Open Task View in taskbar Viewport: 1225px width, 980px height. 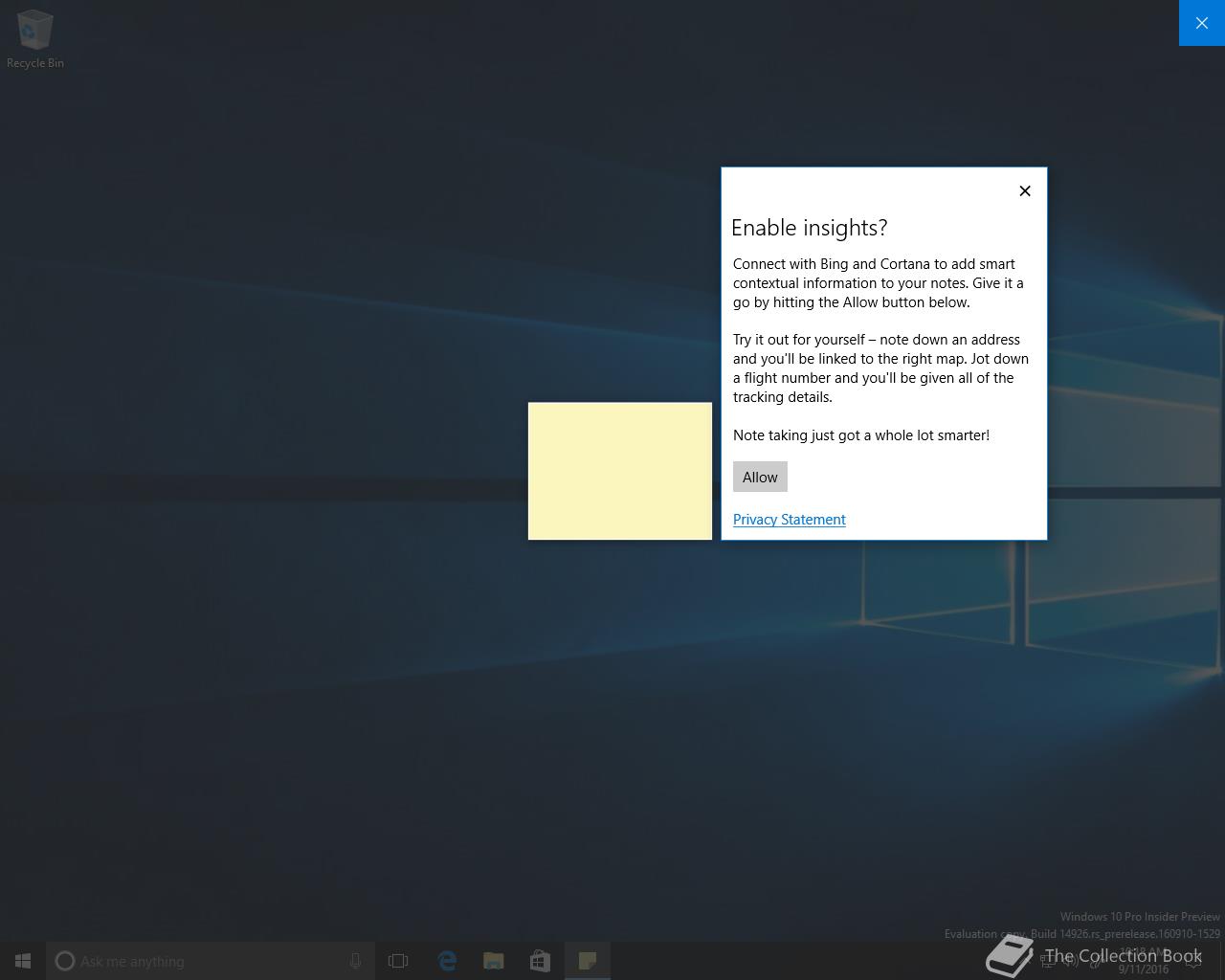(x=398, y=961)
